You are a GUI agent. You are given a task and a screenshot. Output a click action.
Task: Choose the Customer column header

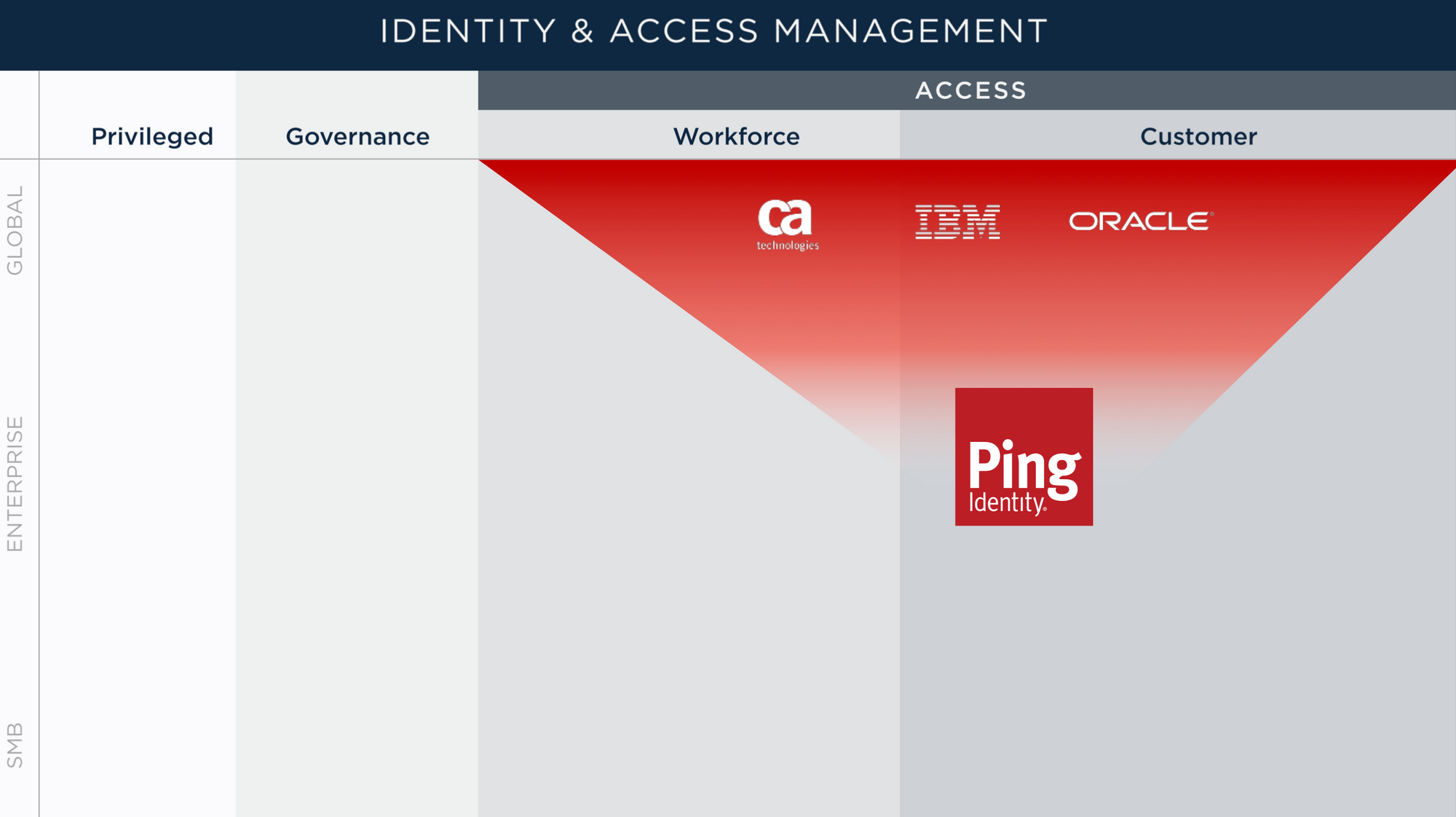click(x=1198, y=136)
